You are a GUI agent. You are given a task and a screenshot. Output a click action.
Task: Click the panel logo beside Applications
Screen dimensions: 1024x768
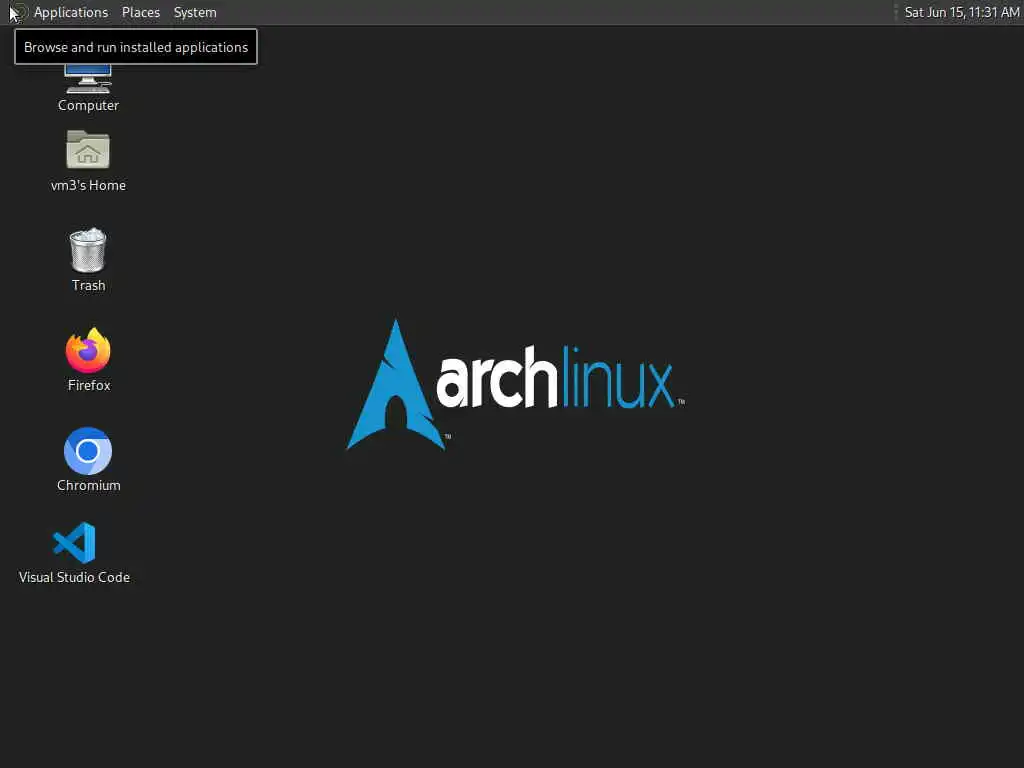click(18, 12)
